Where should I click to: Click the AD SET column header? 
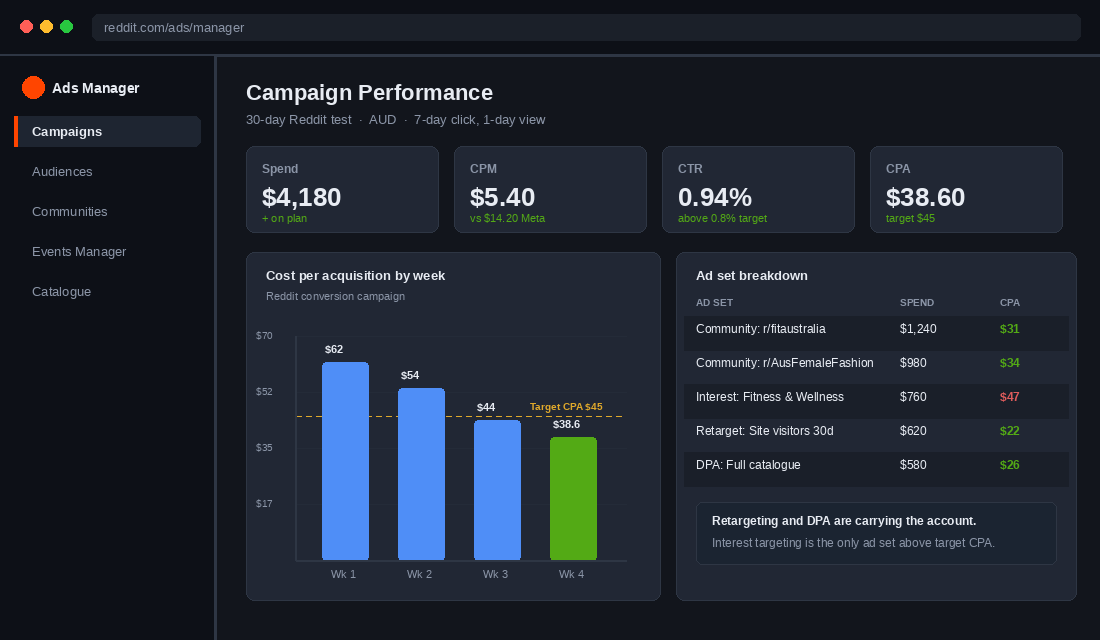(714, 302)
